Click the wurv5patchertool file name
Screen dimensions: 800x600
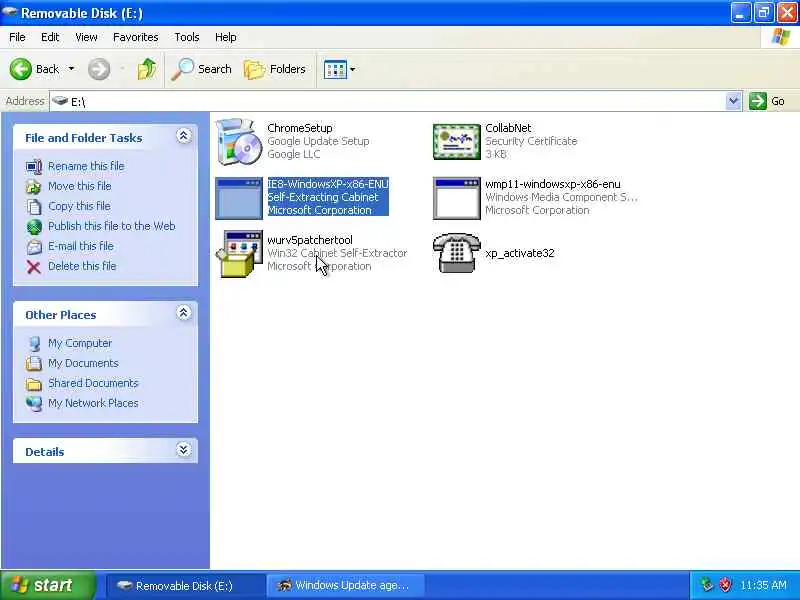(x=310, y=240)
